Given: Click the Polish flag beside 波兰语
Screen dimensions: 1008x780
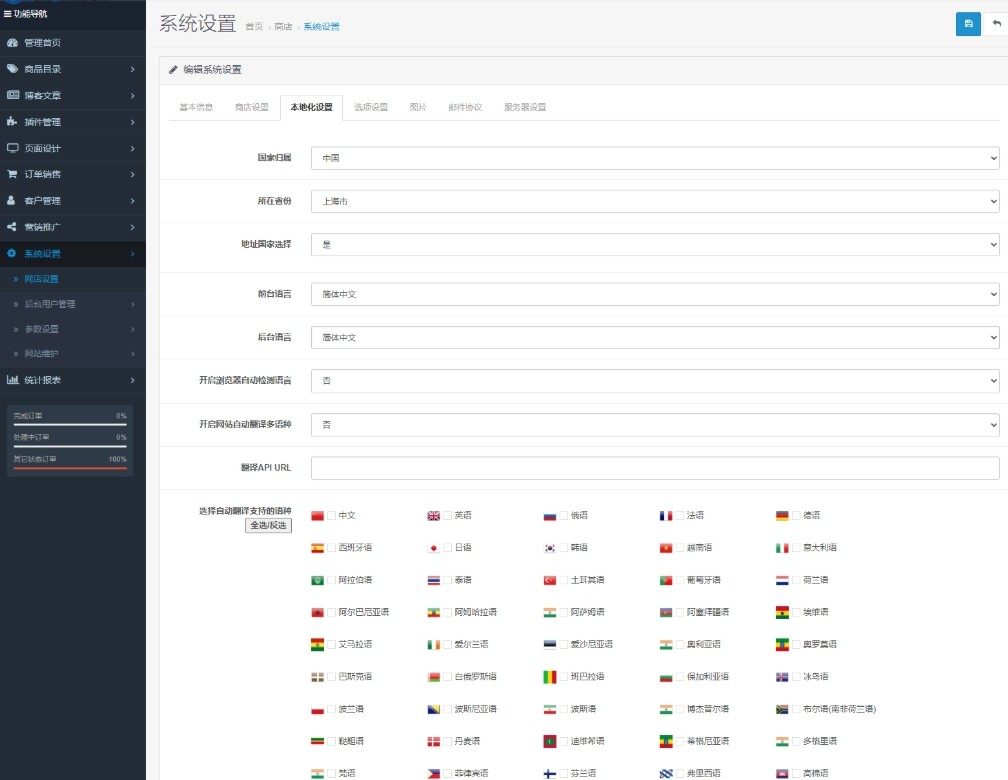Looking at the screenshot, I should pyautogui.click(x=318, y=709).
